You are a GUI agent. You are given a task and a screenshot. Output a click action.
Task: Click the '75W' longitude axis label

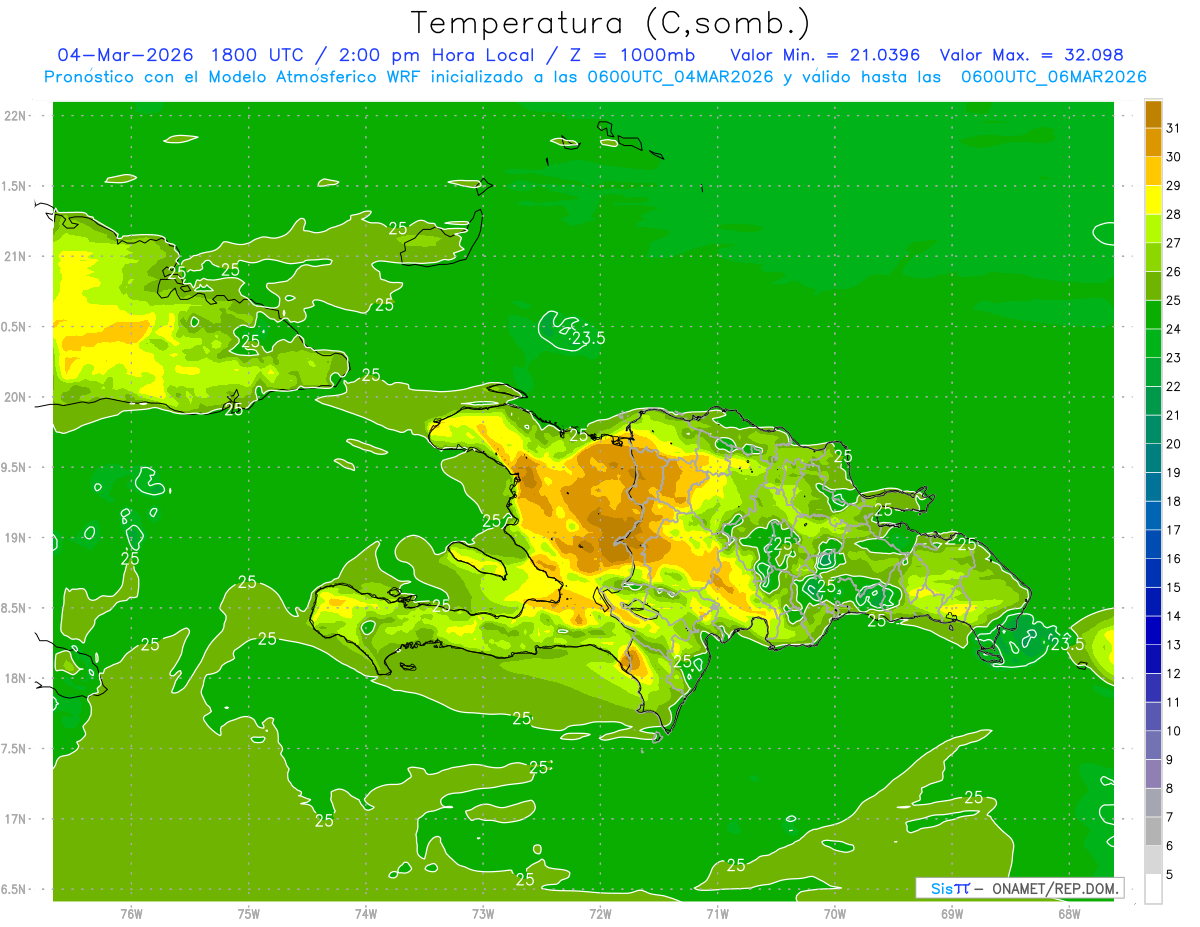click(249, 913)
